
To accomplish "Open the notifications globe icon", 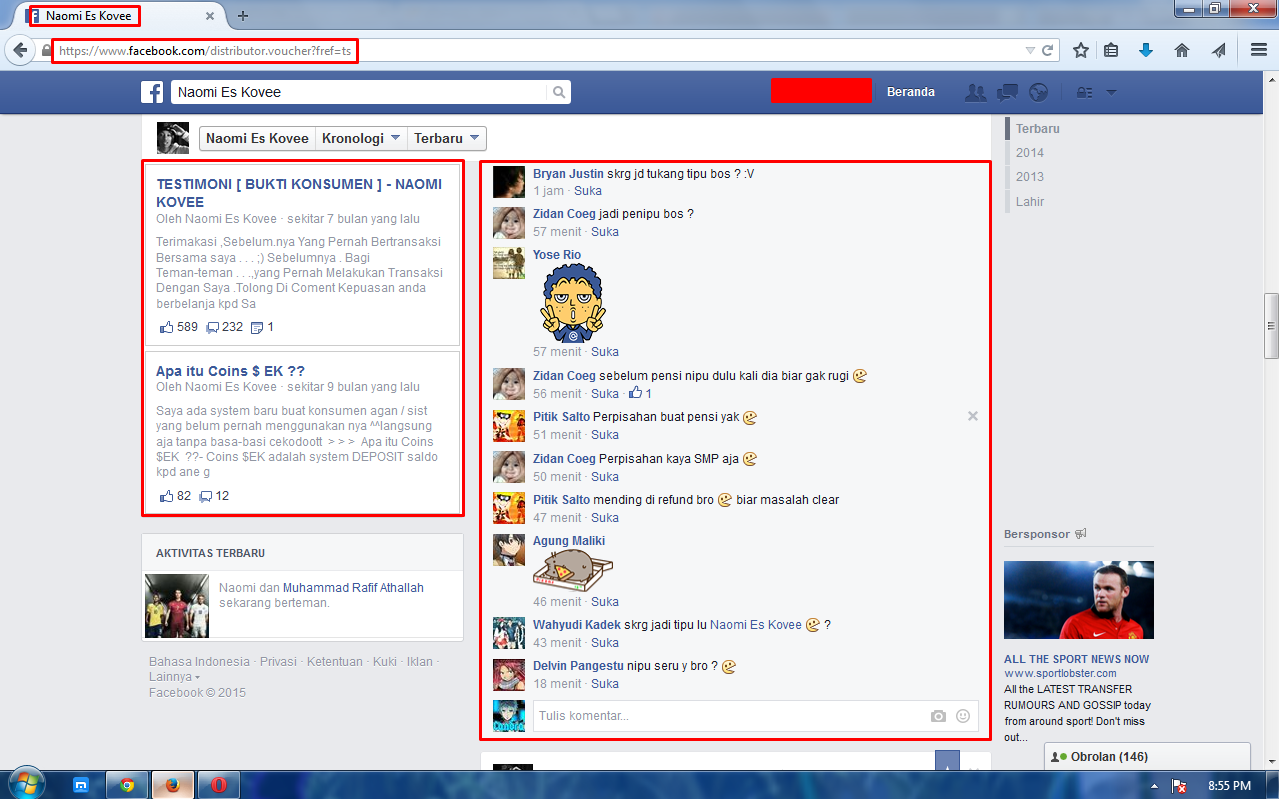I will [x=1039, y=92].
